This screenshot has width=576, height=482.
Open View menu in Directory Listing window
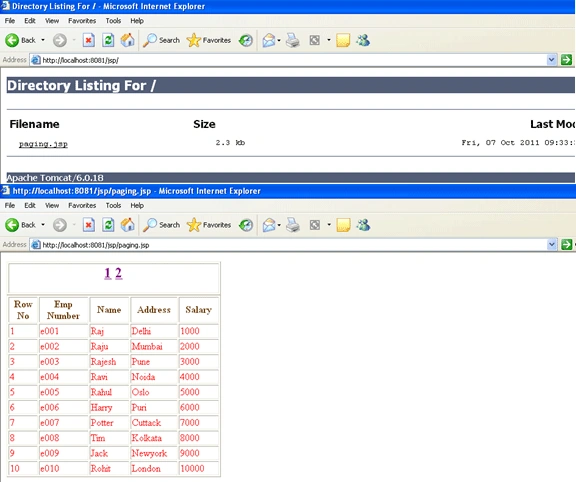[52, 21]
